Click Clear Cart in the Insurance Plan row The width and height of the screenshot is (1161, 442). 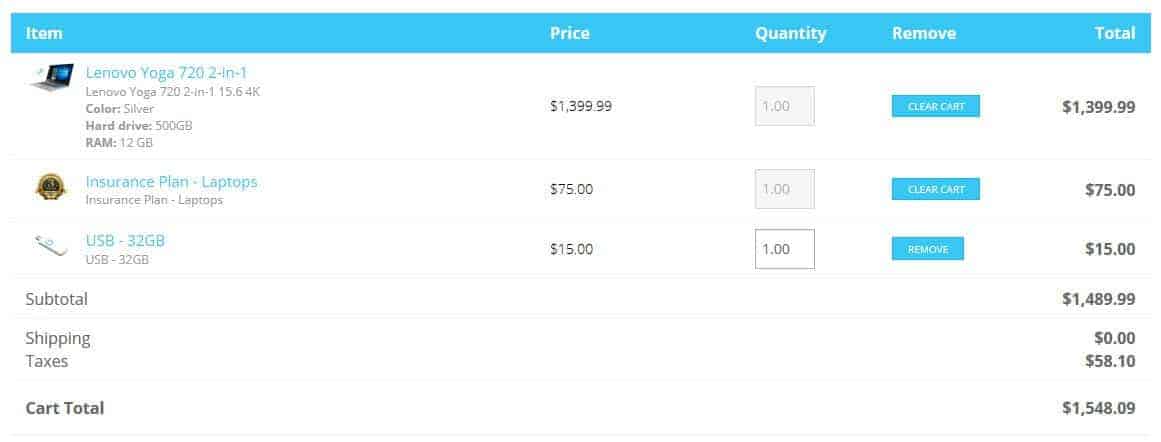(x=936, y=189)
